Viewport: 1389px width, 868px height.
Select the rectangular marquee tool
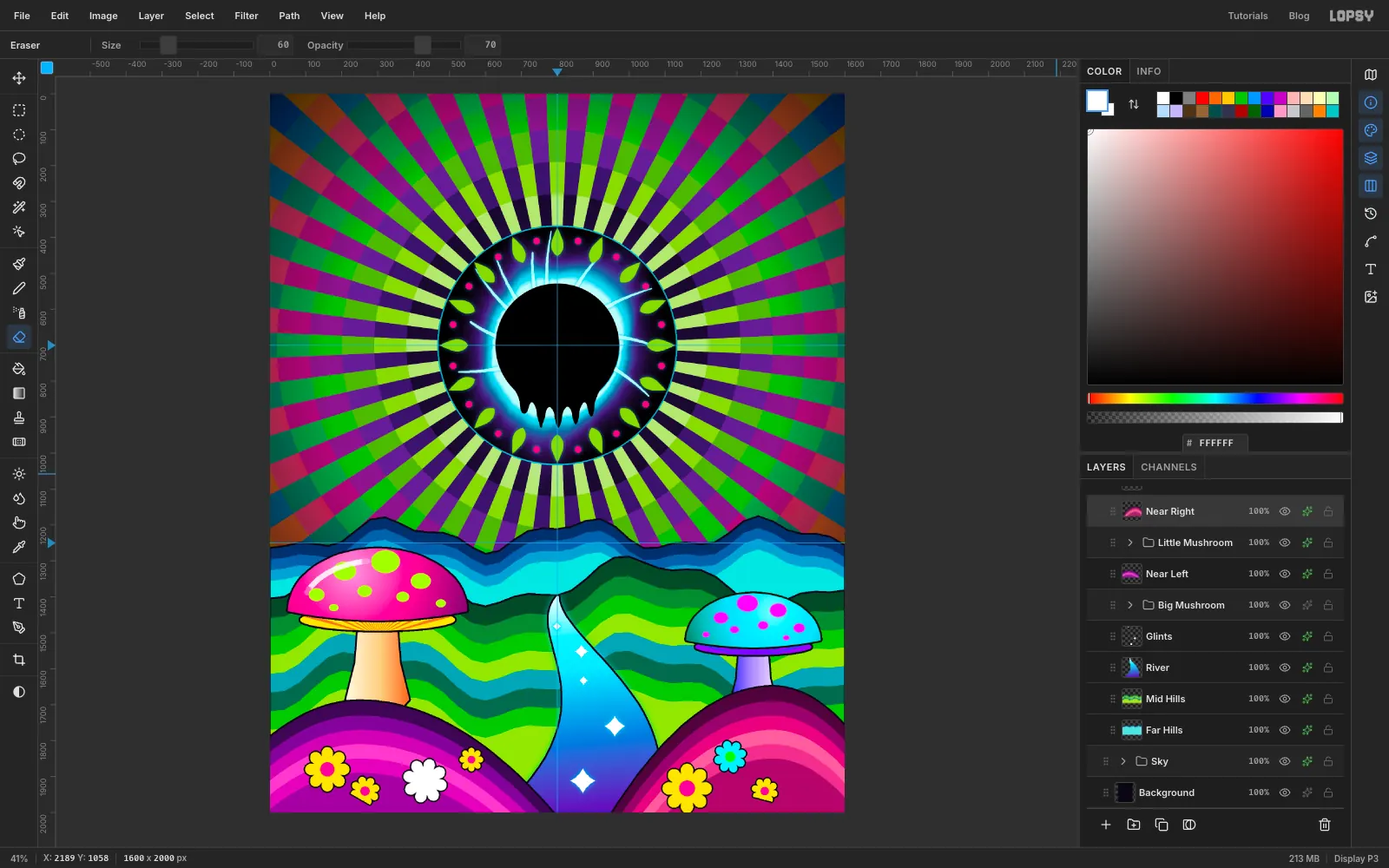click(18, 110)
